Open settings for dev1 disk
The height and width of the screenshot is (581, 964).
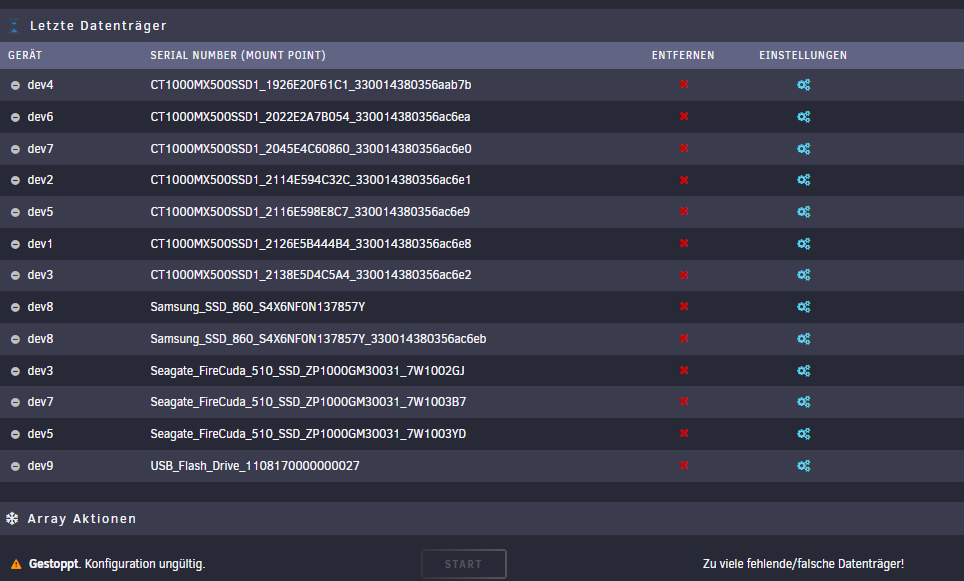(x=804, y=244)
